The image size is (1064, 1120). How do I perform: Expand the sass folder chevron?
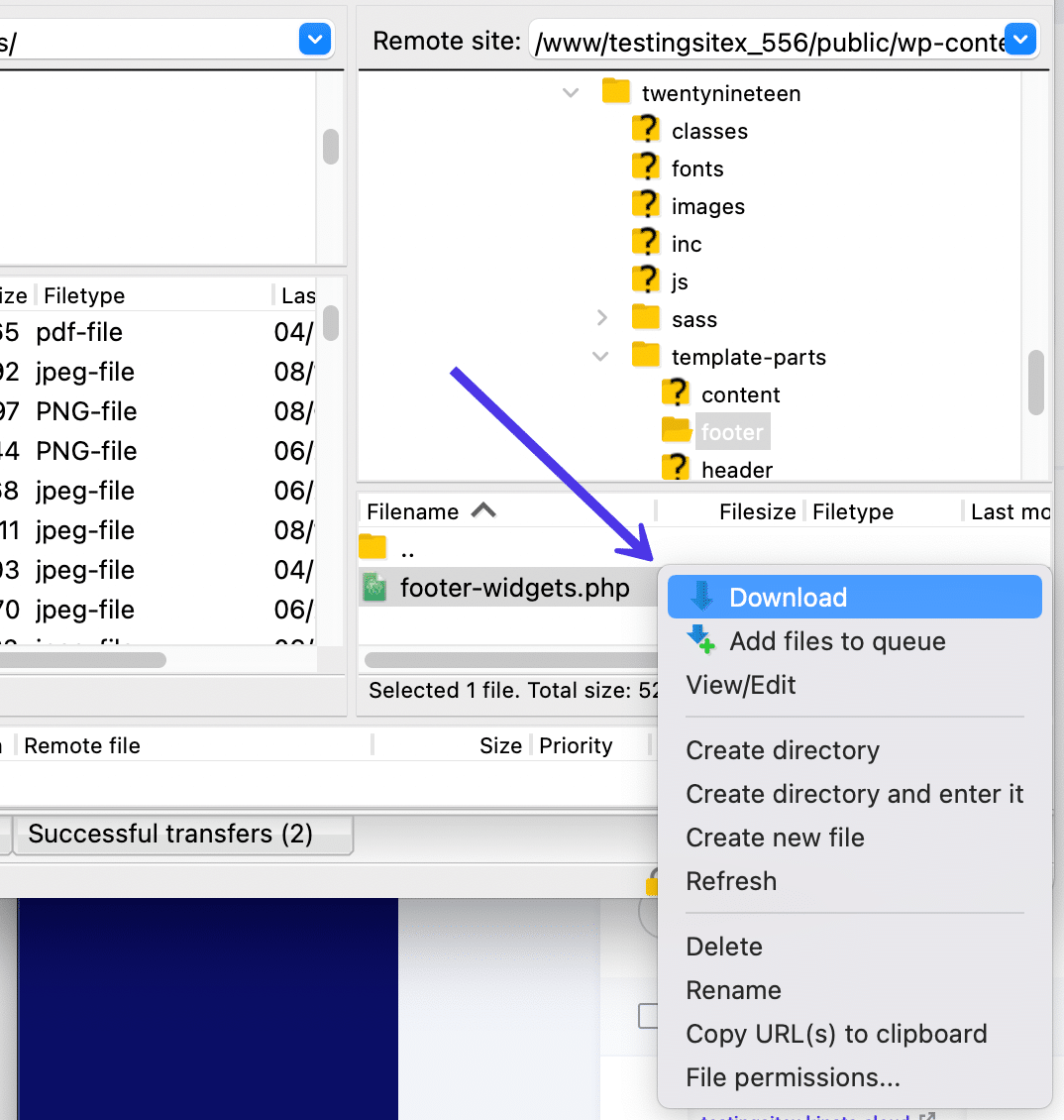[602, 318]
